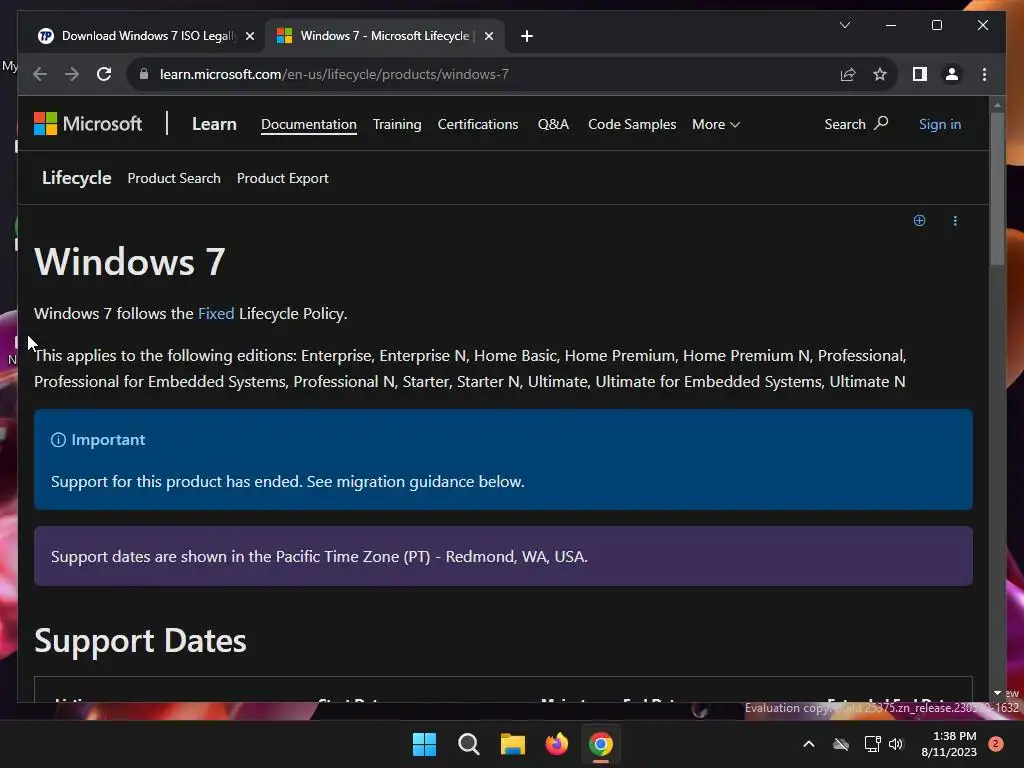The image size is (1024, 768).
Task: Open the network status tray icon
Action: pyautogui.click(x=872, y=744)
